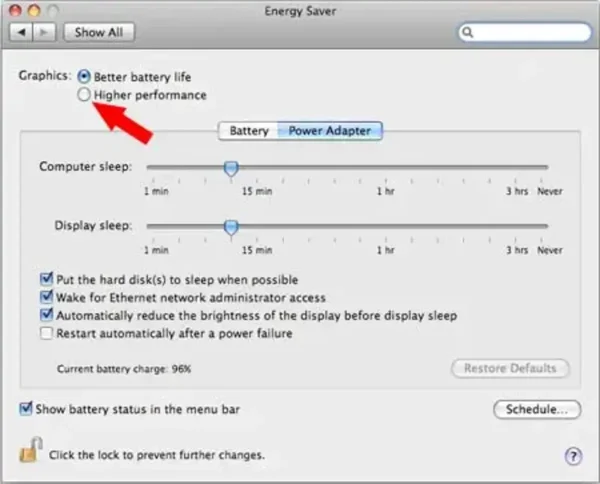
Task: Toggle Wake for Ethernet network administrator access
Action: (x=46, y=297)
